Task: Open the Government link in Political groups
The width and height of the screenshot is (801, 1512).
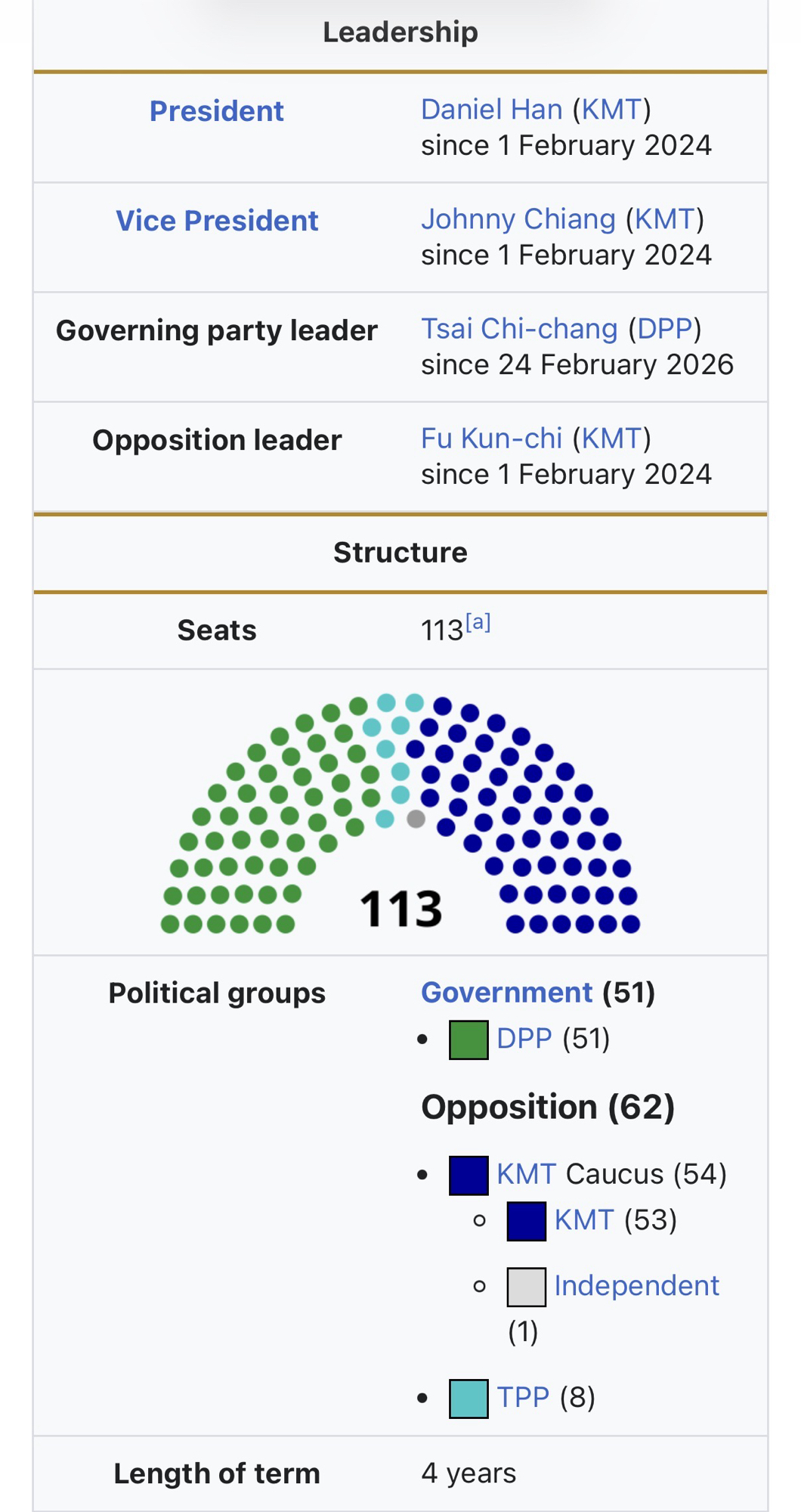Action: pos(506,993)
